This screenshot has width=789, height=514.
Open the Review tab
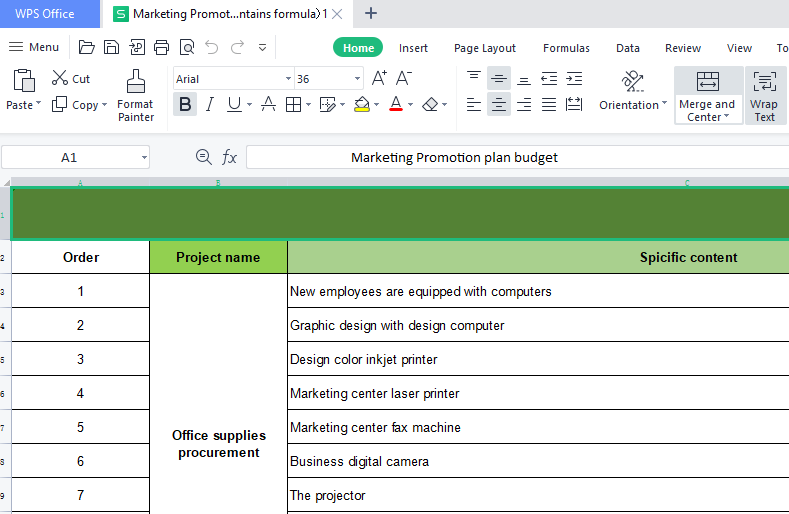point(683,48)
